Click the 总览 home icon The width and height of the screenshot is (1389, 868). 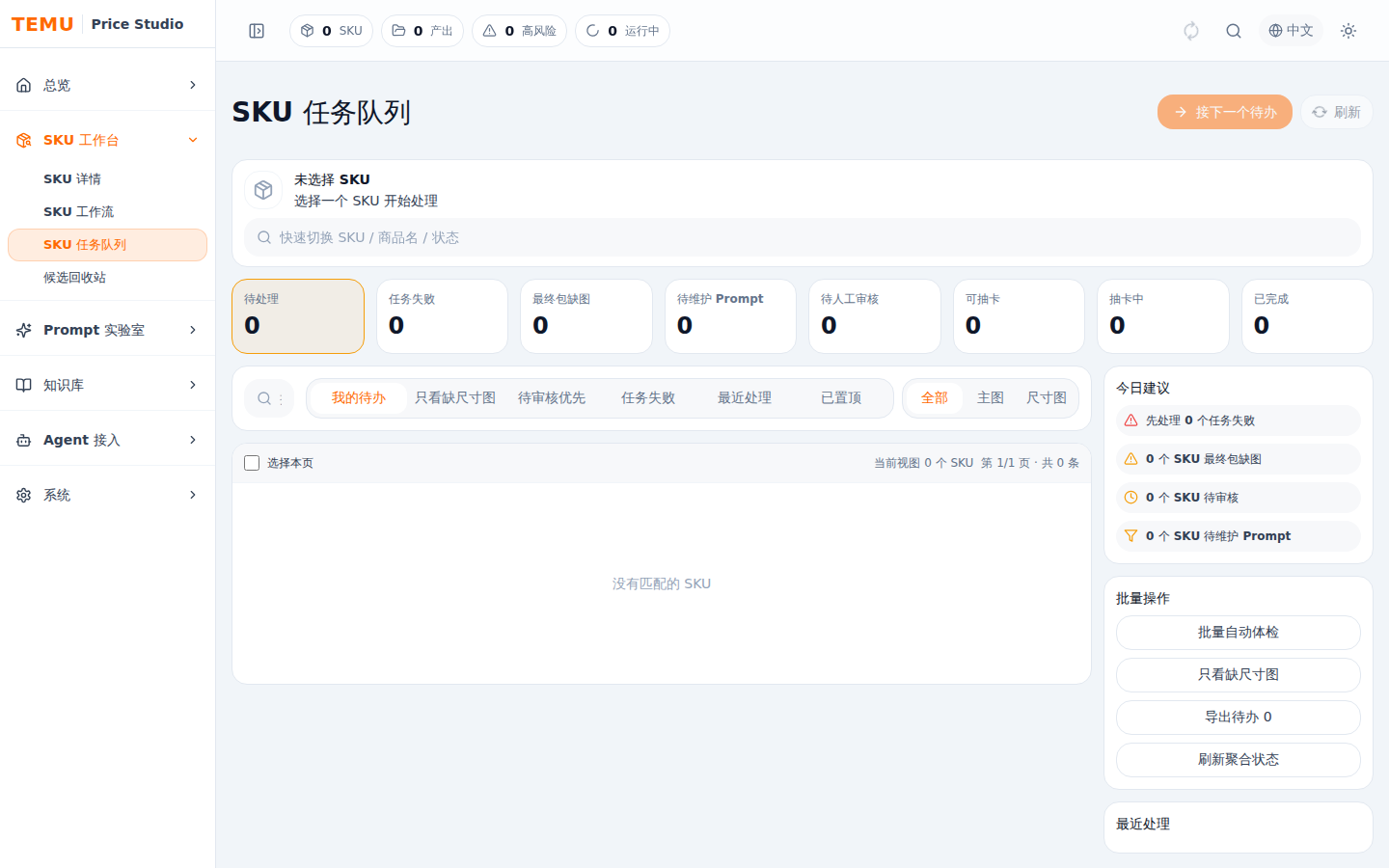pos(24,85)
